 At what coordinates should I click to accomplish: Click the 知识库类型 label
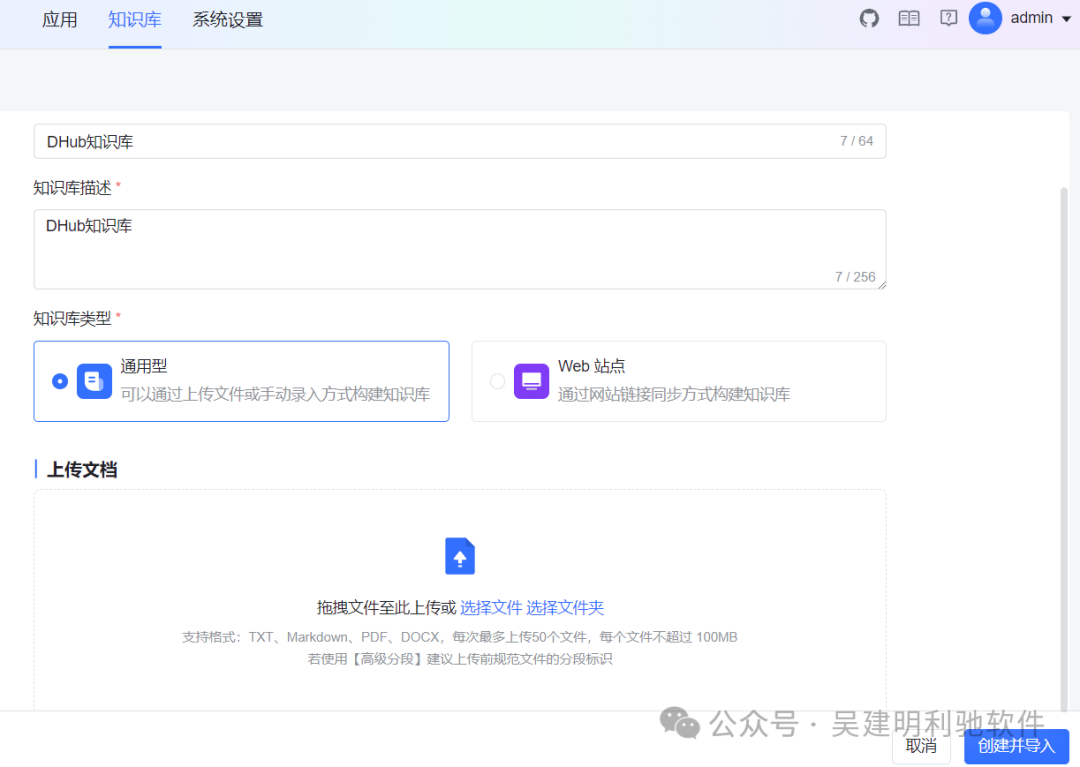72,318
